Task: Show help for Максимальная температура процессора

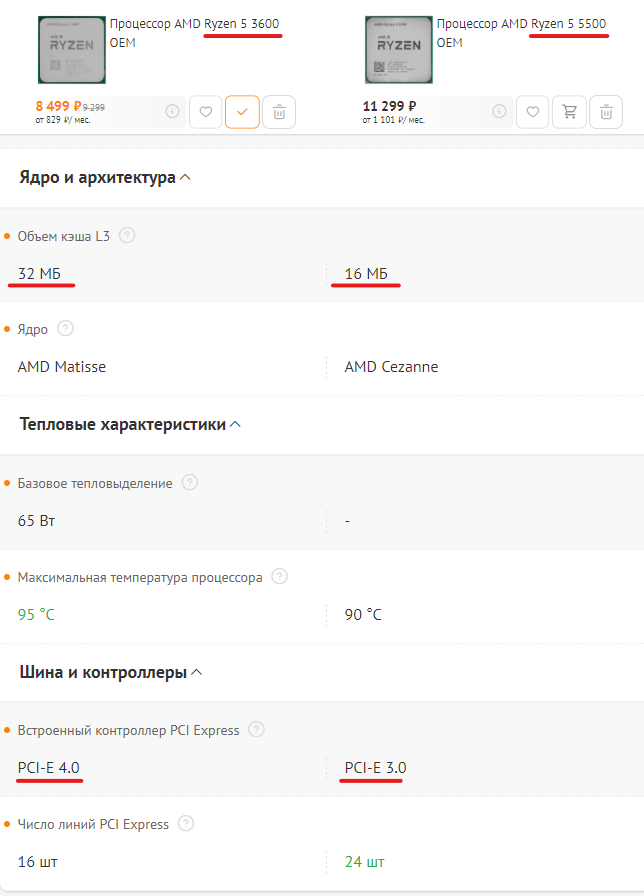Action: click(x=279, y=576)
